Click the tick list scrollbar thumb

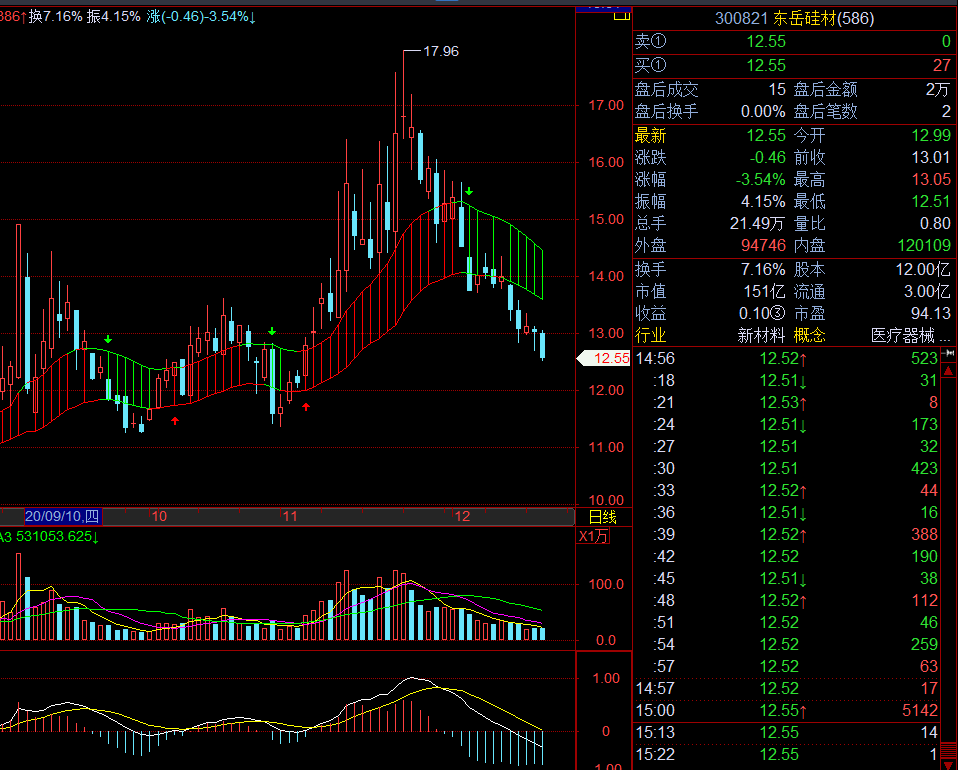(949, 749)
